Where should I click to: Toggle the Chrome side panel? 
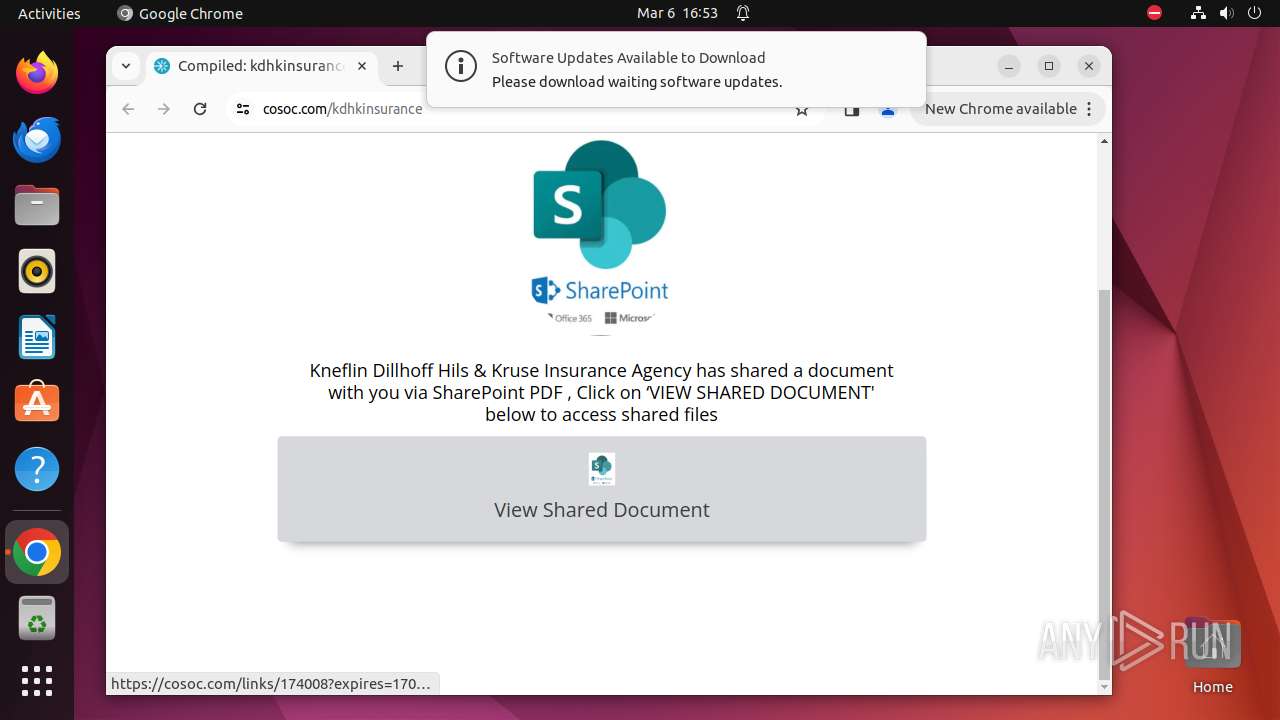click(x=852, y=110)
